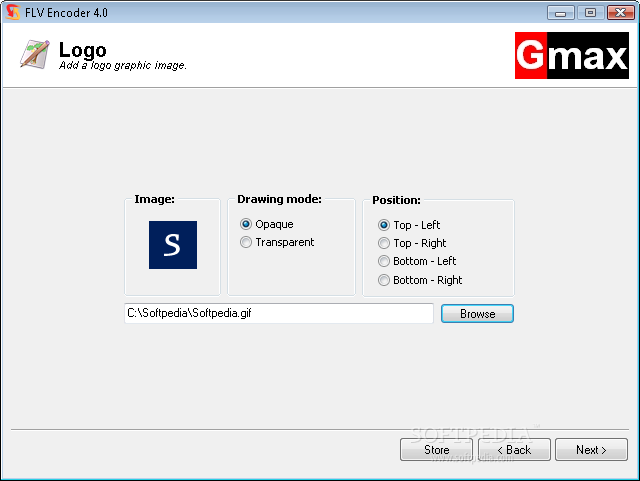Click the logo file path field
This screenshot has height=481, width=640.
click(279, 313)
